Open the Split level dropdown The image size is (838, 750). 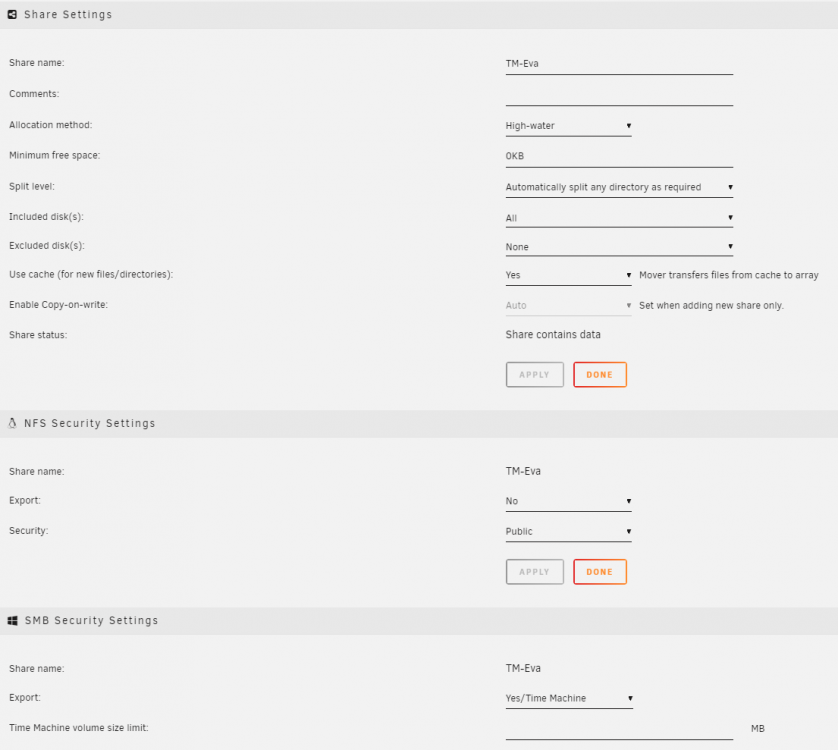(619, 187)
